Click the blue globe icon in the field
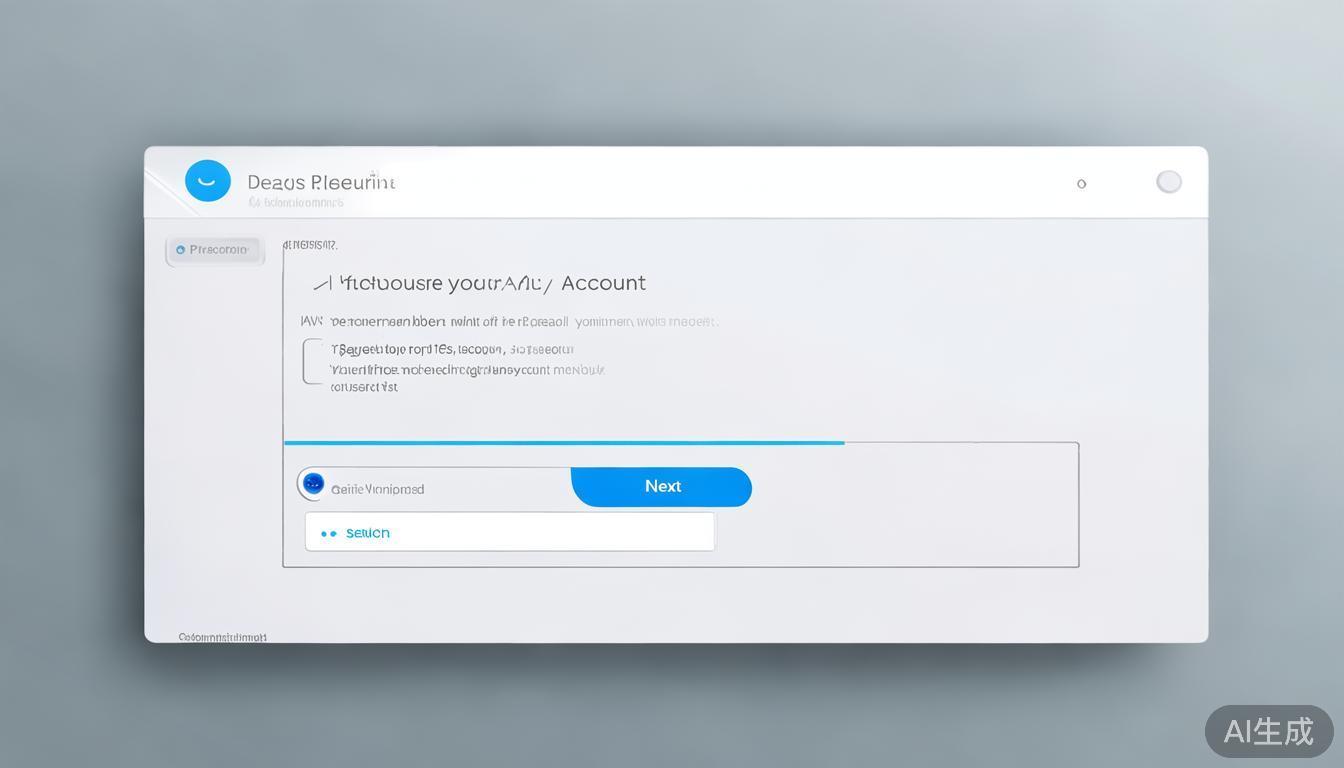This screenshot has width=1344, height=768. (x=313, y=484)
